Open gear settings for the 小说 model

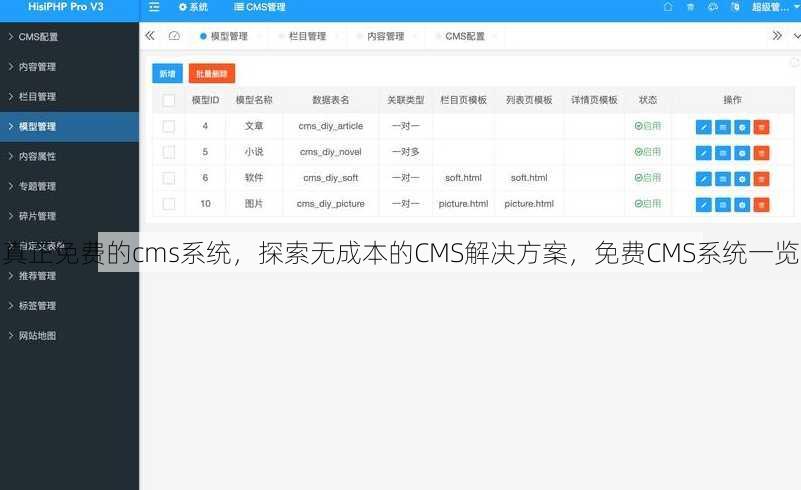(x=742, y=153)
